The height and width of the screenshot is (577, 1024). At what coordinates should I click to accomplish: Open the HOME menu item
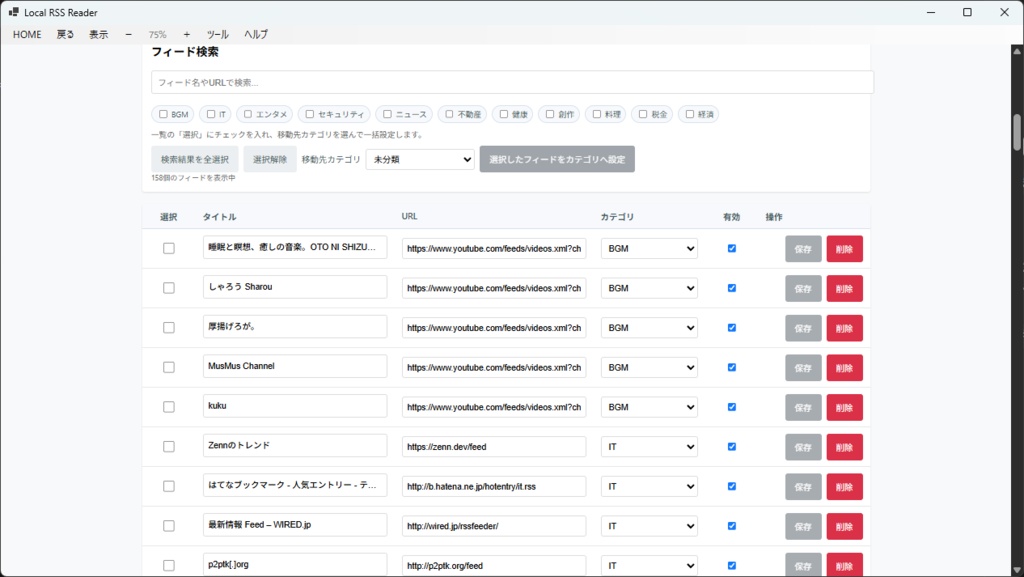pos(27,35)
